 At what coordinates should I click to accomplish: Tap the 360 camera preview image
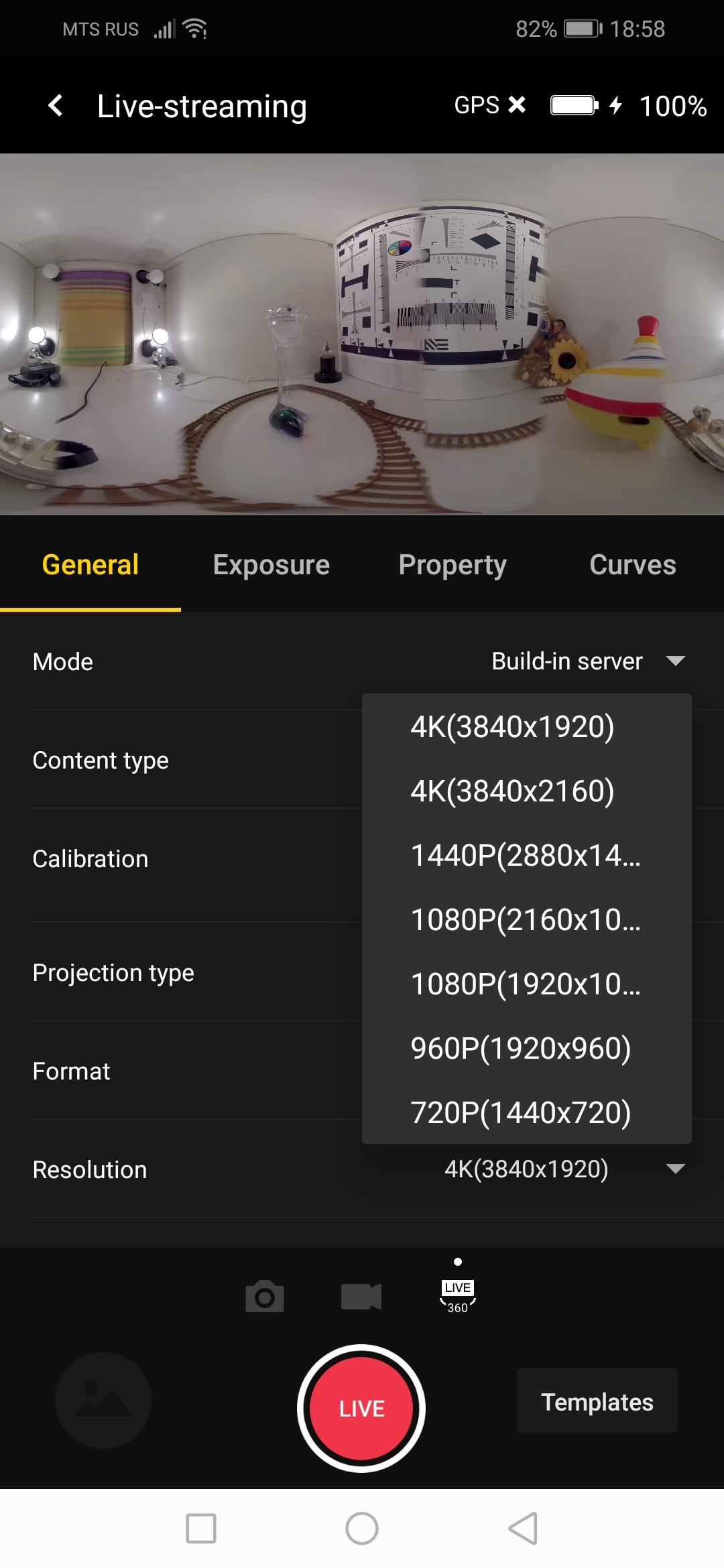click(x=362, y=334)
